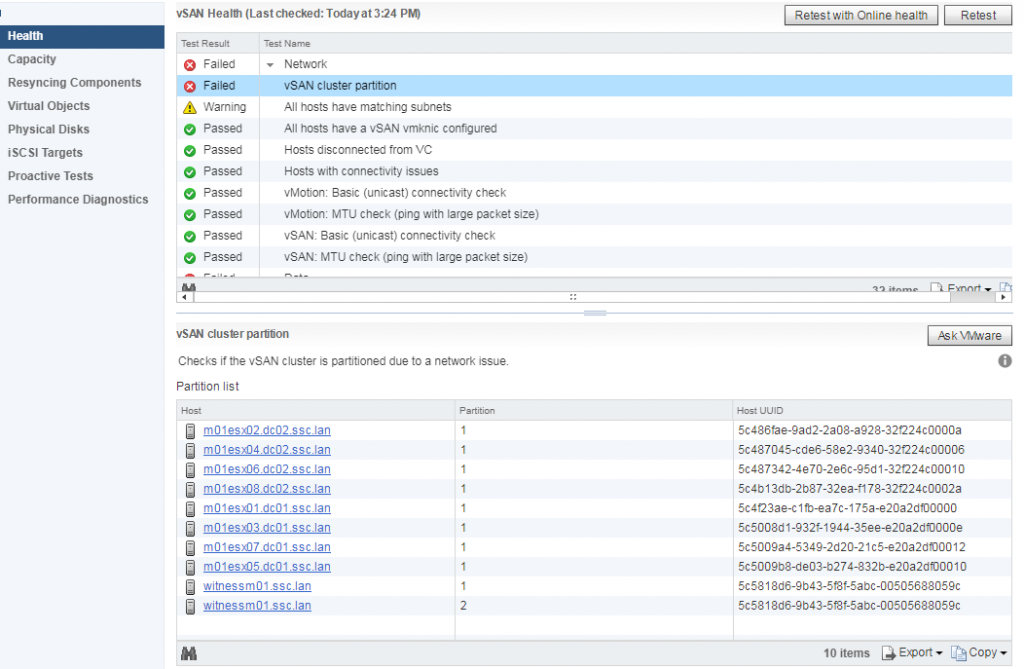Click the Copy pages icon in the bottom toolbar
This screenshot has height=669, width=1024.
(958, 652)
